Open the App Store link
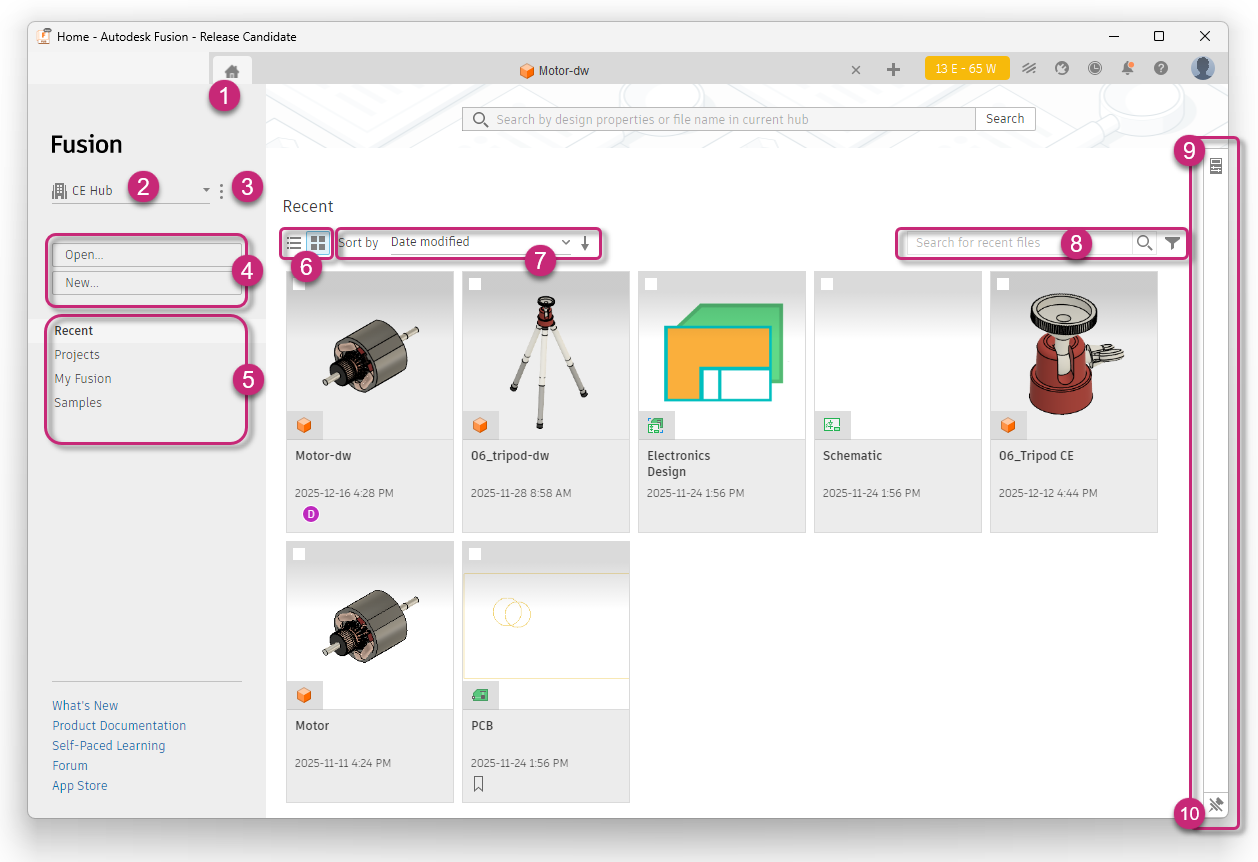The height and width of the screenshot is (862, 1258). click(80, 786)
